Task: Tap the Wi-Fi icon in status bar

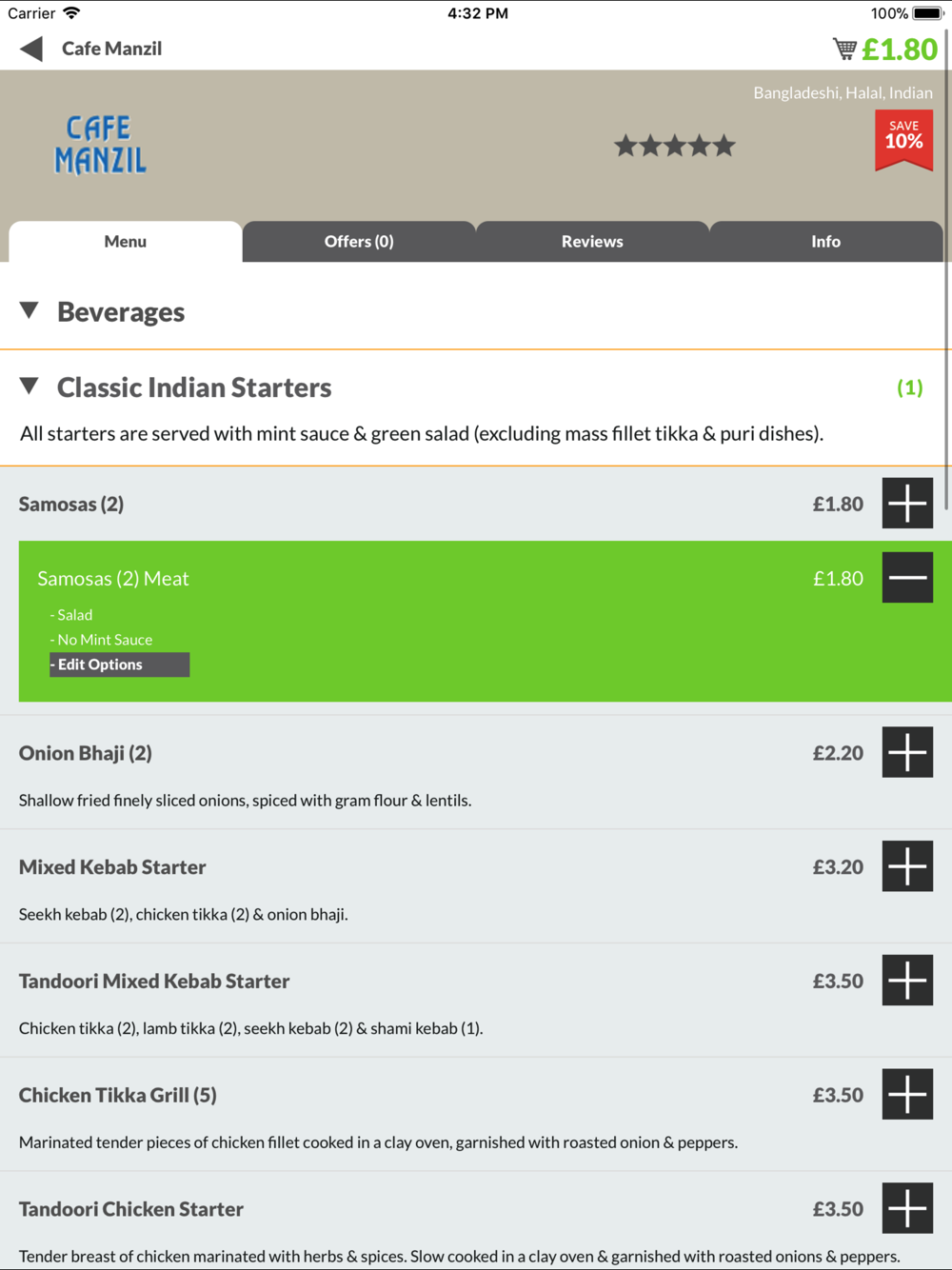Action: point(71,13)
